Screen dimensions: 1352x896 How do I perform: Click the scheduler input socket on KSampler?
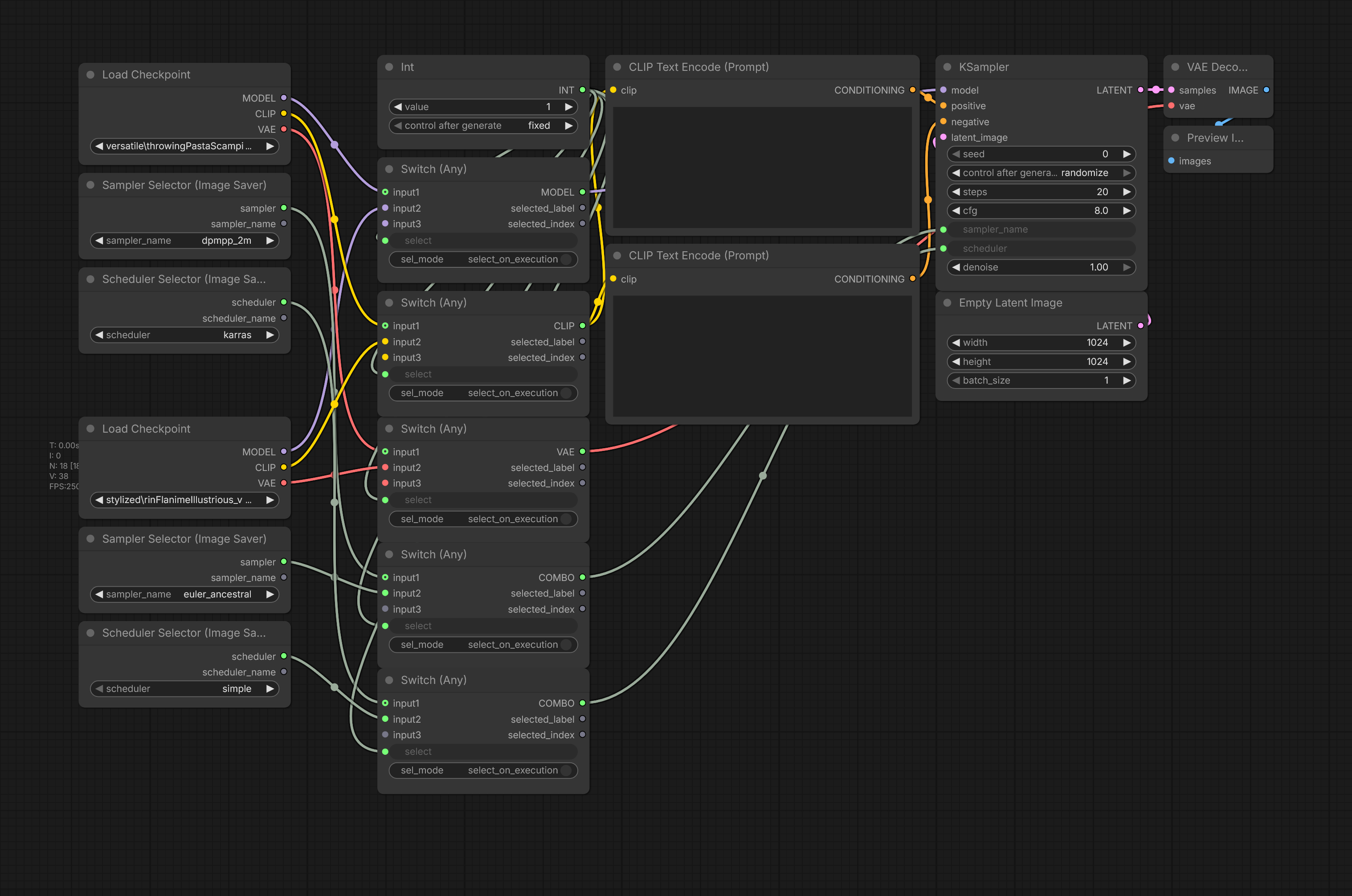coord(944,249)
